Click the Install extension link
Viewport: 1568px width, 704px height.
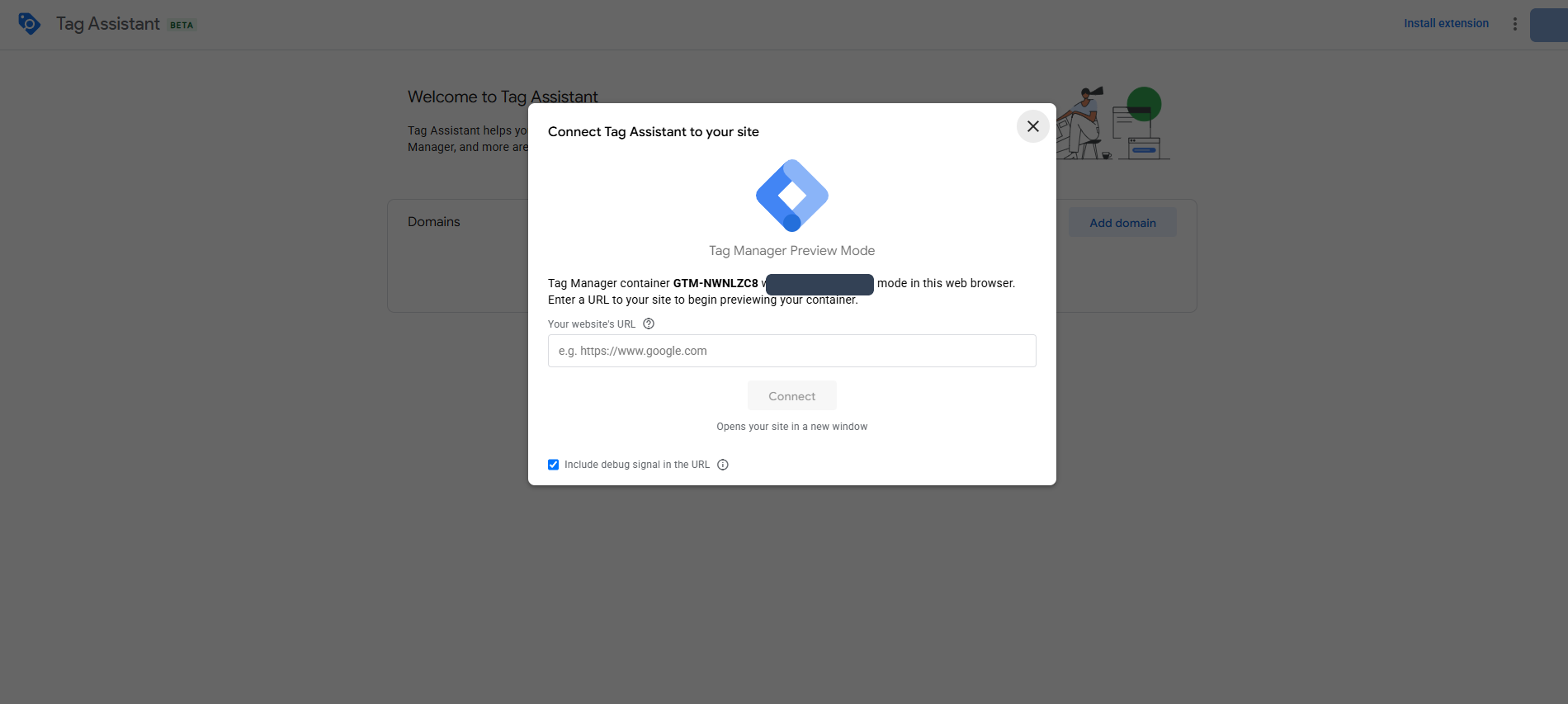coord(1446,23)
